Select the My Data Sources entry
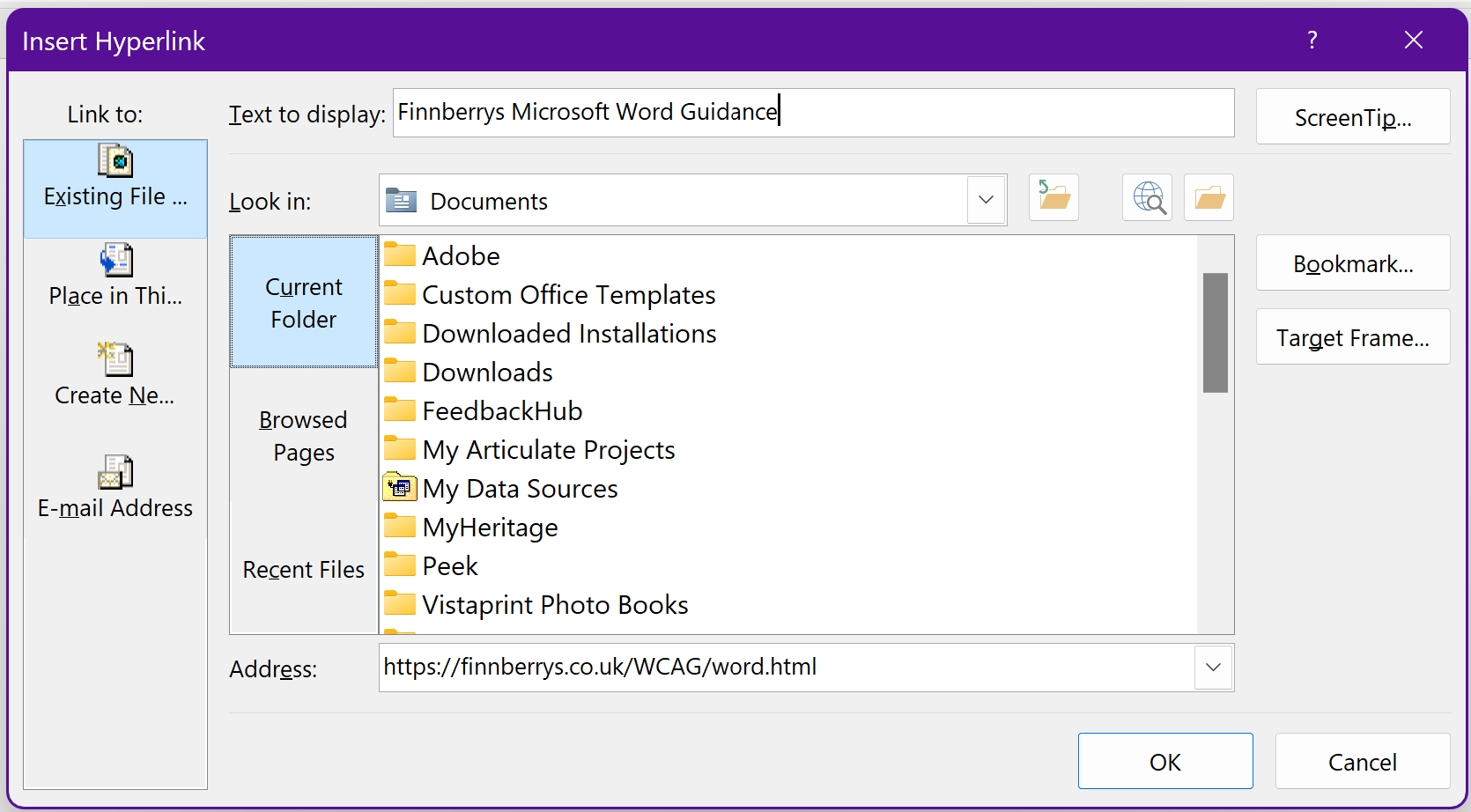This screenshot has height=812, width=1471. [x=521, y=489]
